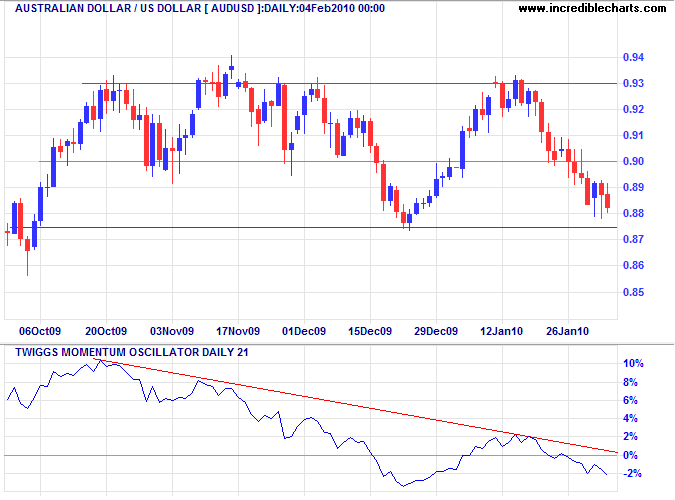The width and height of the screenshot is (675, 500).
Task: Click the 01Dec09 date label
Action: (x=304, y=331)
